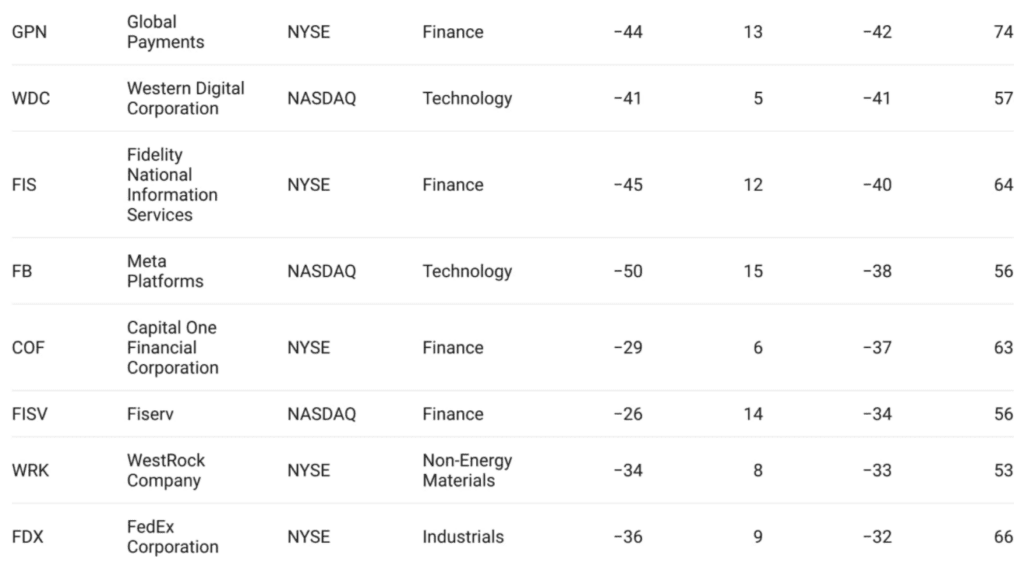Click NASDAQ exchange in the Fiserv row

click(321, 414)
